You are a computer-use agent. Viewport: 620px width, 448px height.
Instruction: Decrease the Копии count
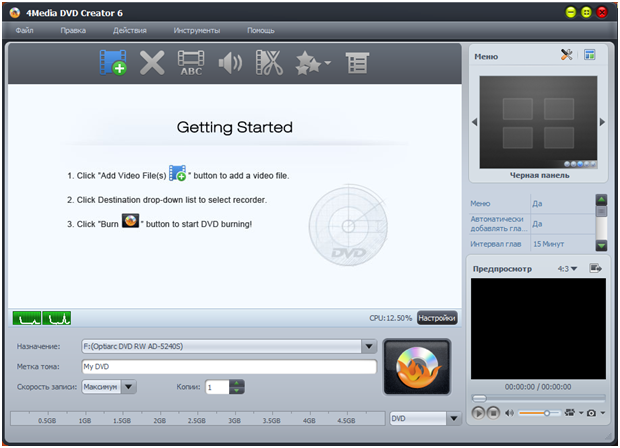[236, 390]
